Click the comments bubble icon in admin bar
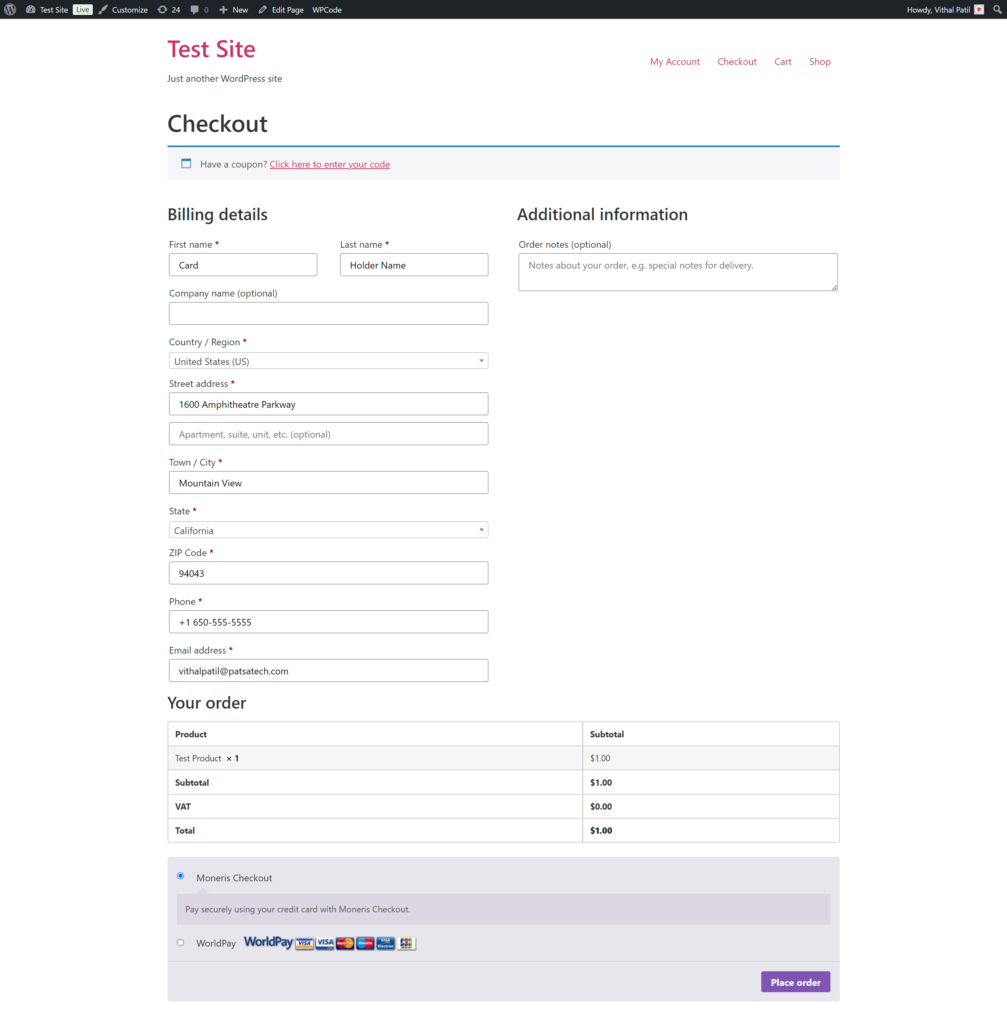The width and height of the screenshot is (1007, 1024). click(x=193, y=9)
